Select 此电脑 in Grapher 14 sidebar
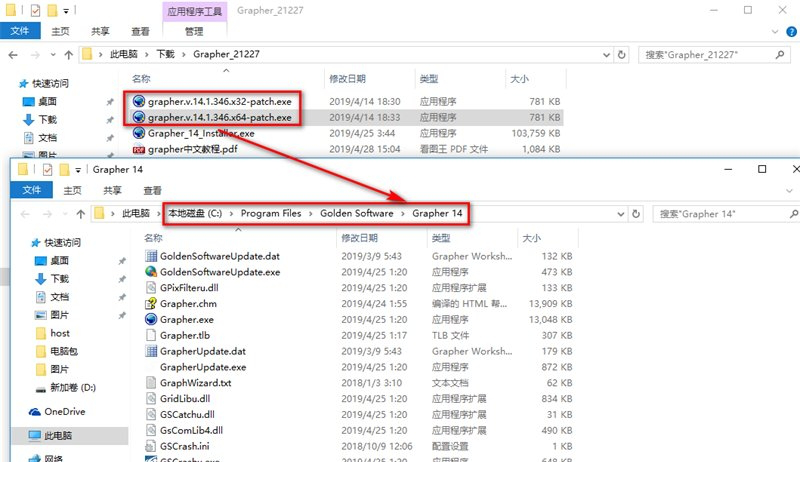The height and width of the screenshot is (480, 800). [69, 435]
